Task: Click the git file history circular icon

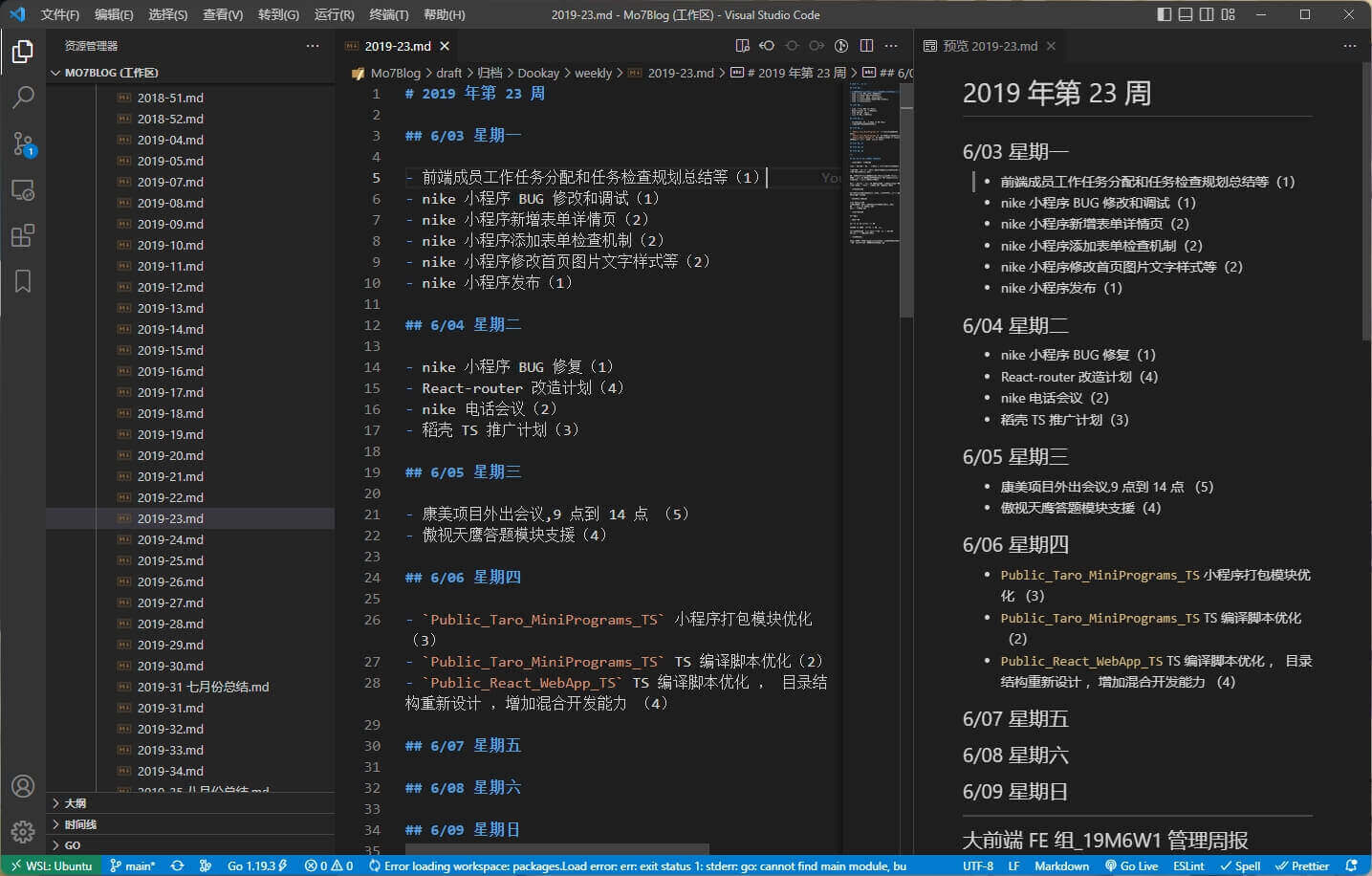Action: coord(841,46)
